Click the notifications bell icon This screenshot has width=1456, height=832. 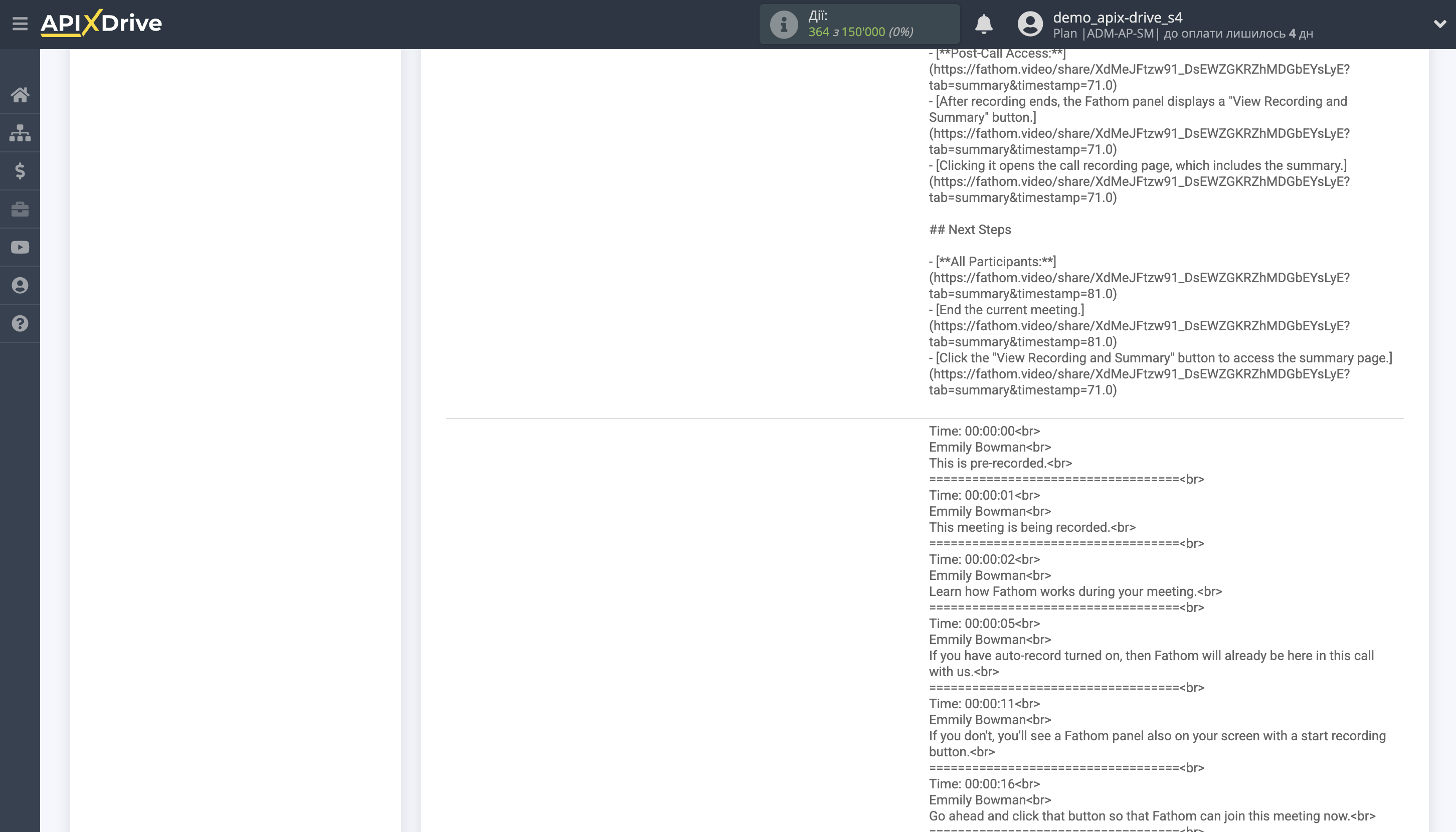pos(983,24)
